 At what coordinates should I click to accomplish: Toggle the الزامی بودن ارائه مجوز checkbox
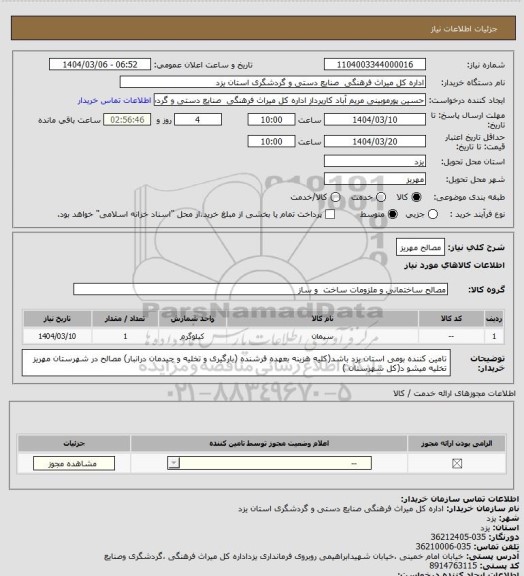coord(457,464)
